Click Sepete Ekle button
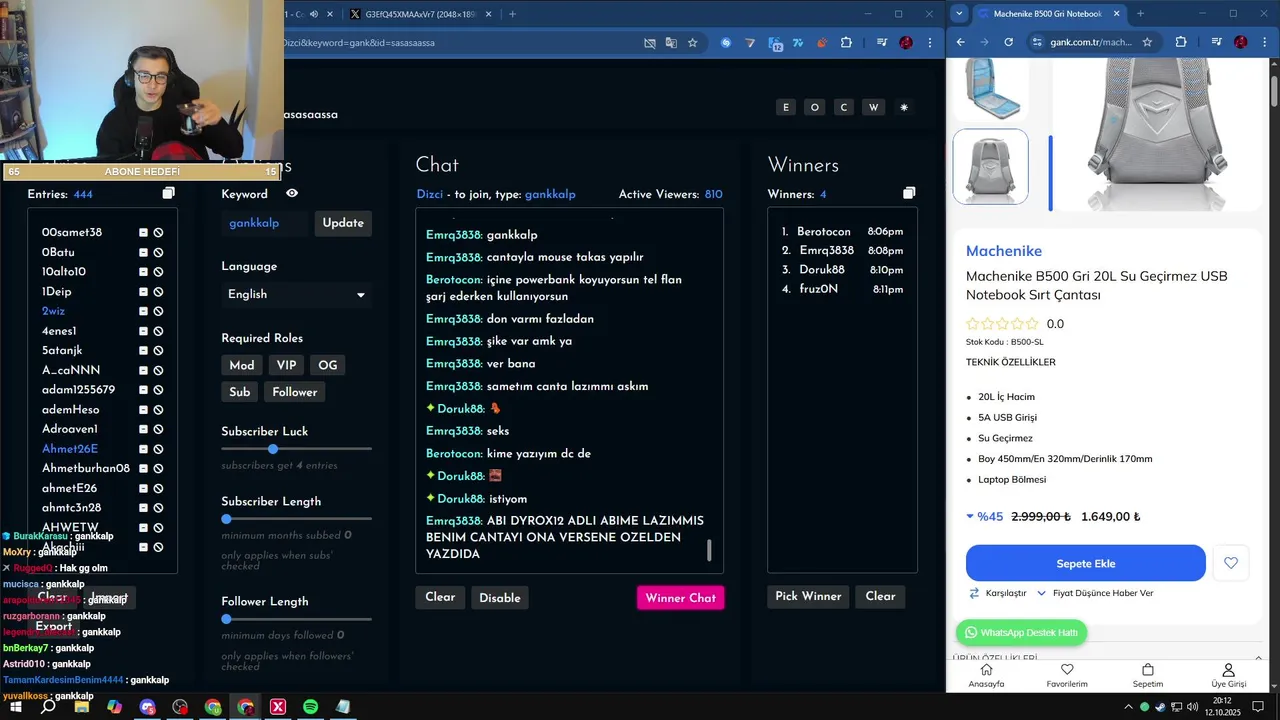 tap(1086, 563)
